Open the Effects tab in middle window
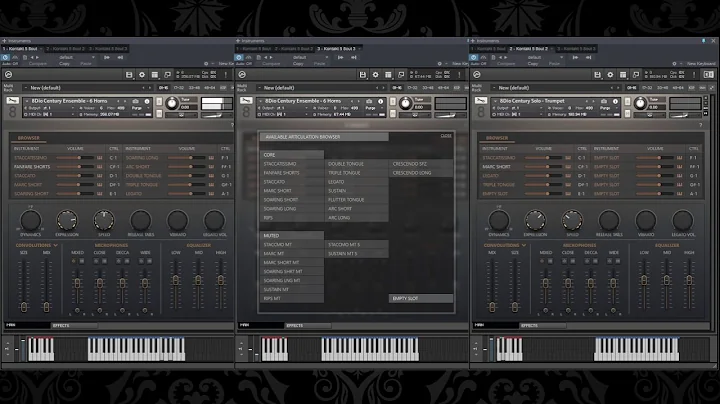 pyautogui.click(x=307, y=325)
